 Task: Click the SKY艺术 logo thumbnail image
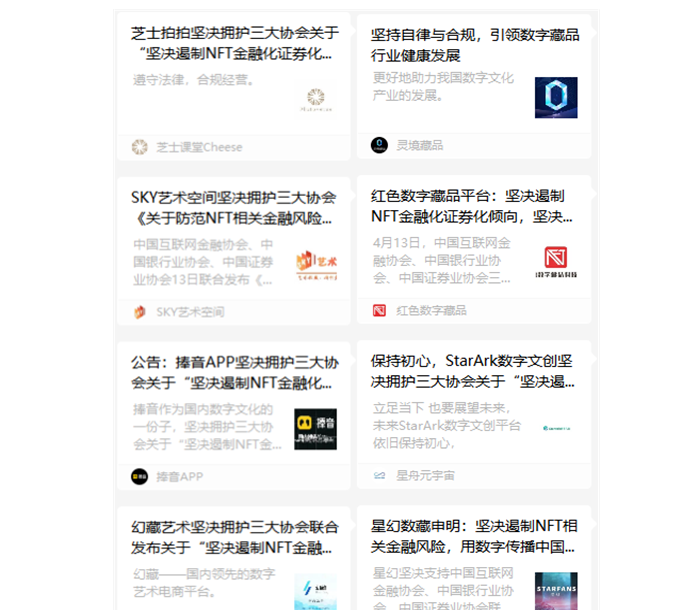coord(315,262)
